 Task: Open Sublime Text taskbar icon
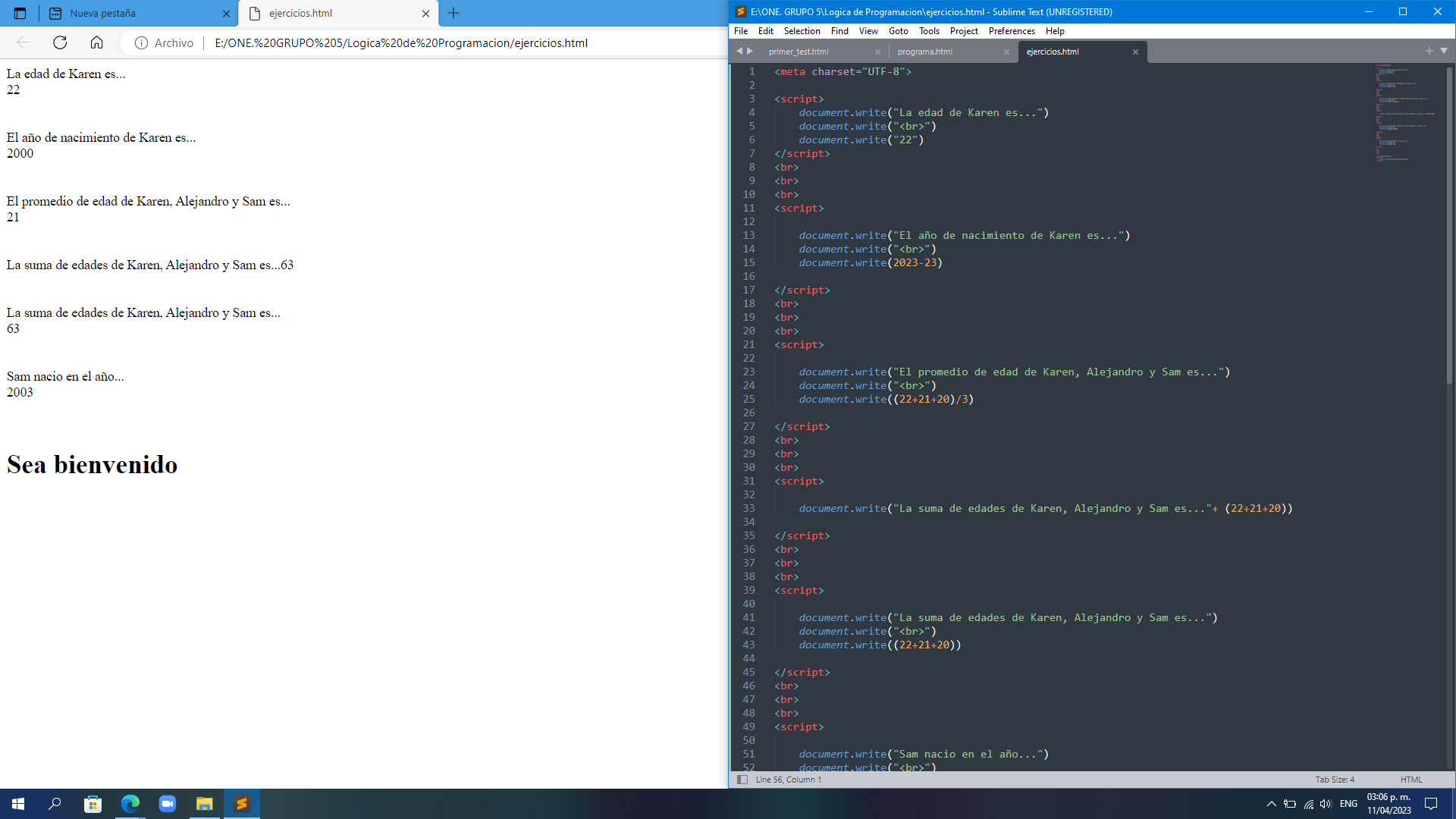[242, 804]
